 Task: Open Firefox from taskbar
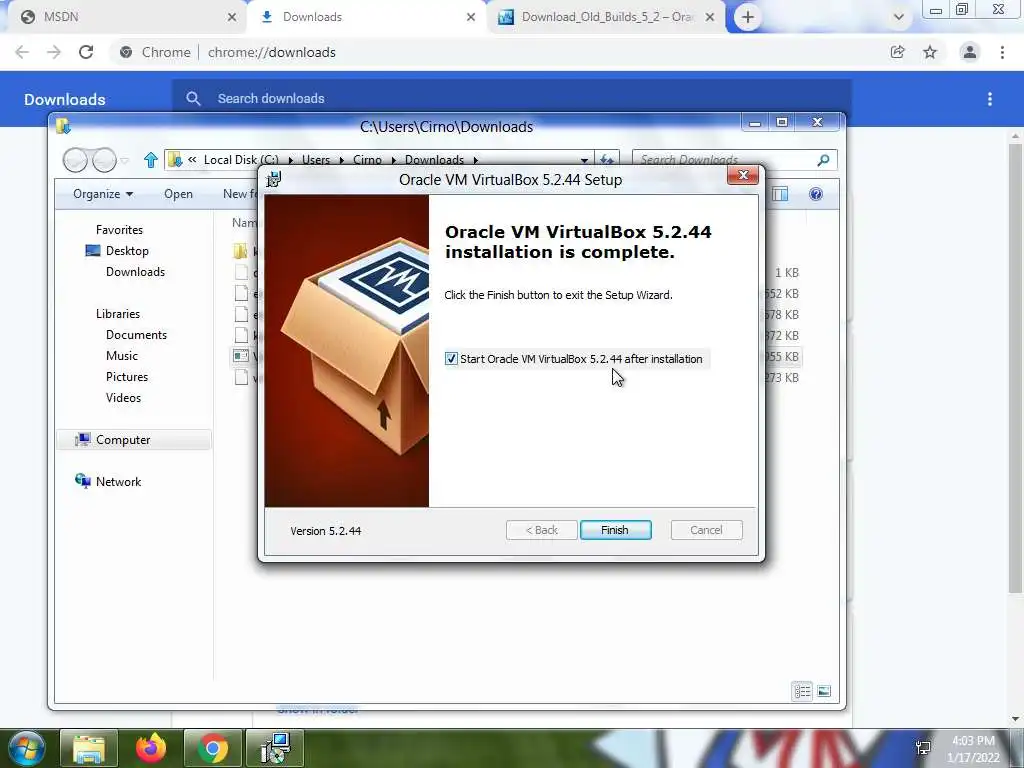151,748
